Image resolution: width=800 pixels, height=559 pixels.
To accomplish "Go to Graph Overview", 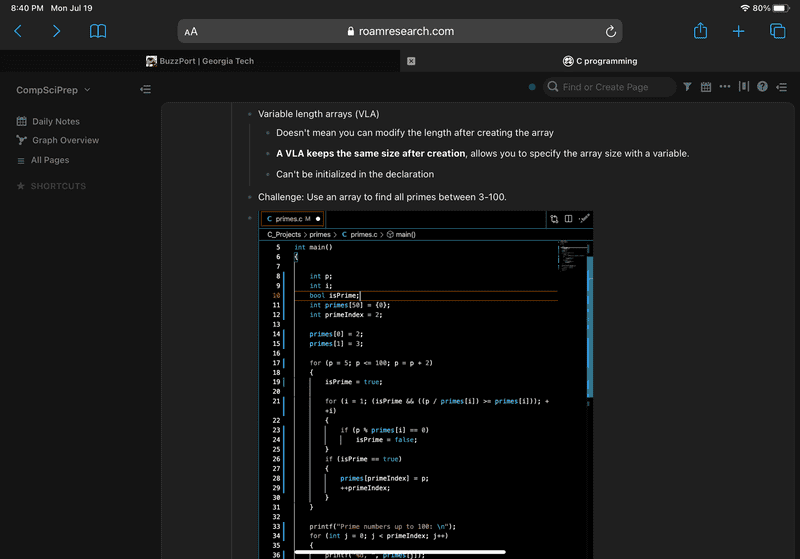I will [65, 141].
